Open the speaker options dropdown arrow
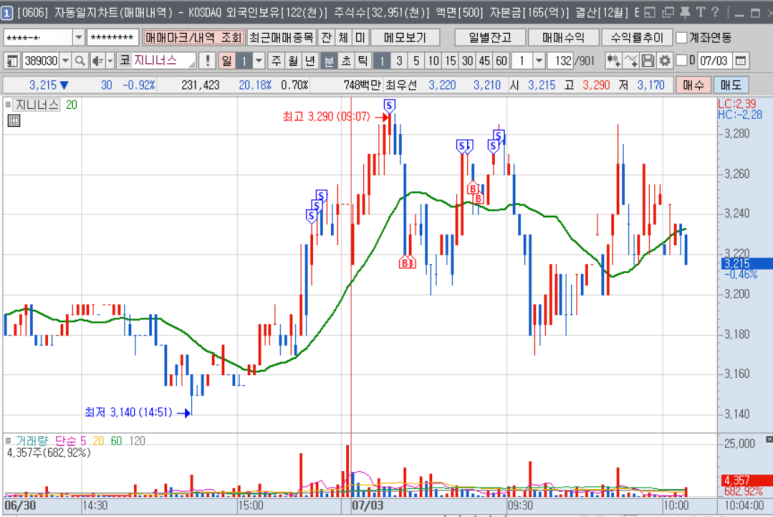773x517 pixels. (110, 61)
